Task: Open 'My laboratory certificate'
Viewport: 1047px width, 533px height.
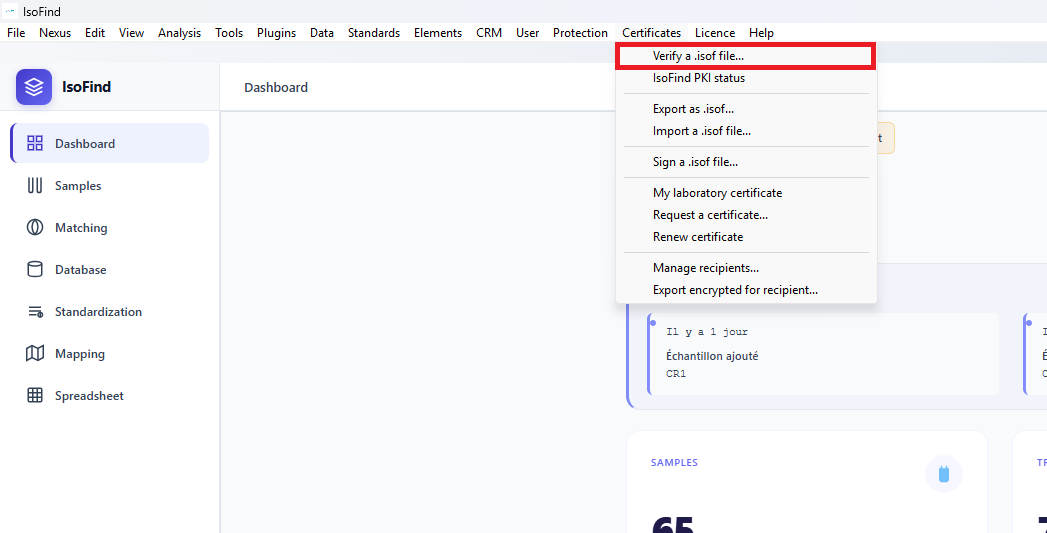Action: tap(746, 193)
